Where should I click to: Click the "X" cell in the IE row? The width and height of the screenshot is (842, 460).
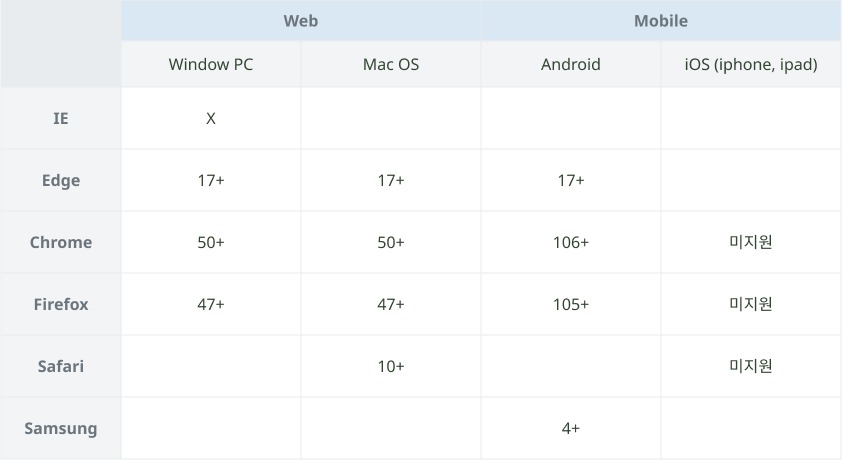(211, 118)
